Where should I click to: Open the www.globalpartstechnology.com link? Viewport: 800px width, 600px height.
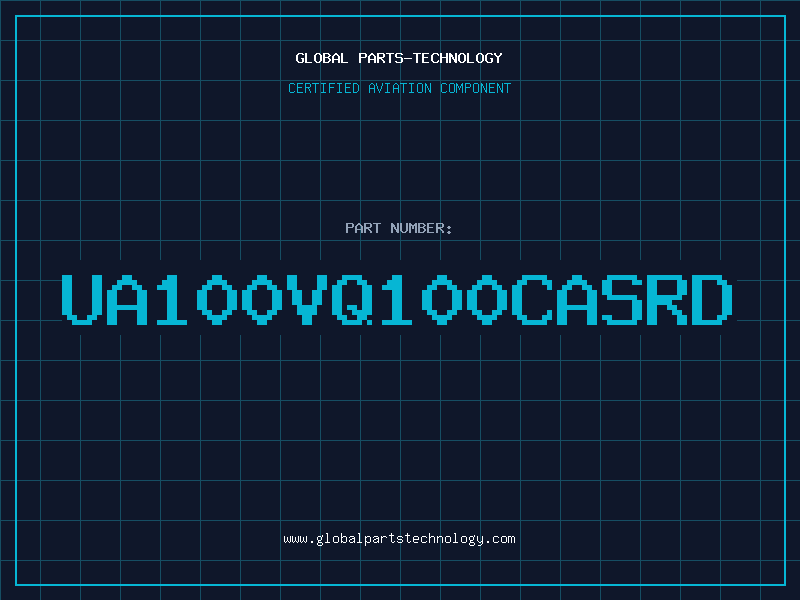click(399, 539)
